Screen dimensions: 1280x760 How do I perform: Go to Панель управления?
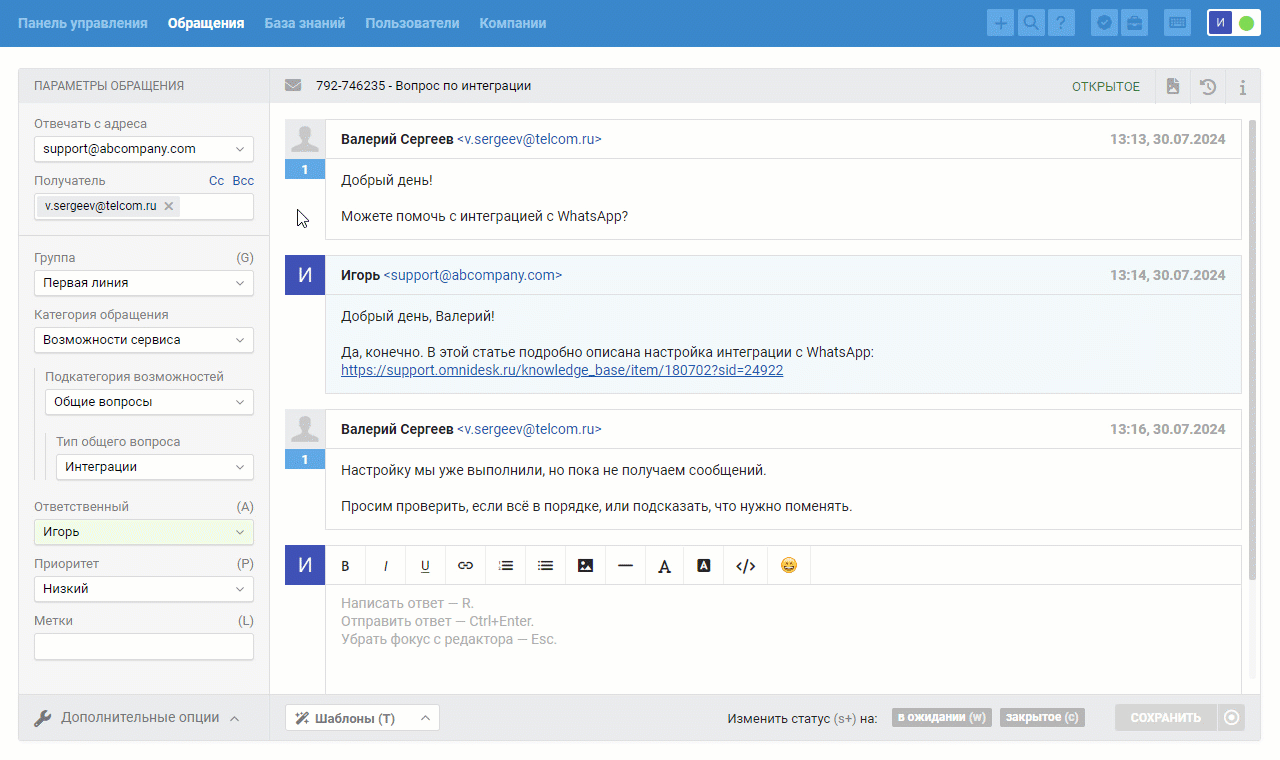83,23
